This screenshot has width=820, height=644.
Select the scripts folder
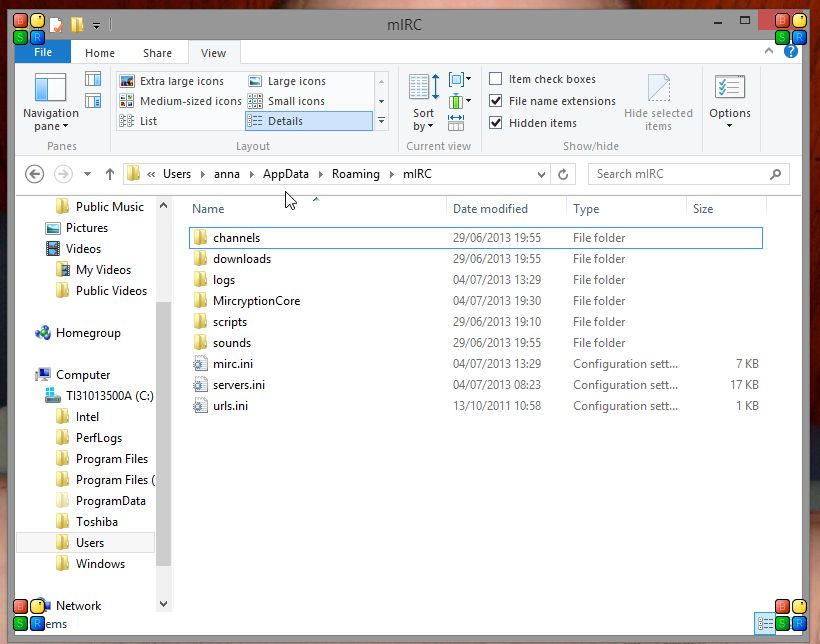[475, 322]
